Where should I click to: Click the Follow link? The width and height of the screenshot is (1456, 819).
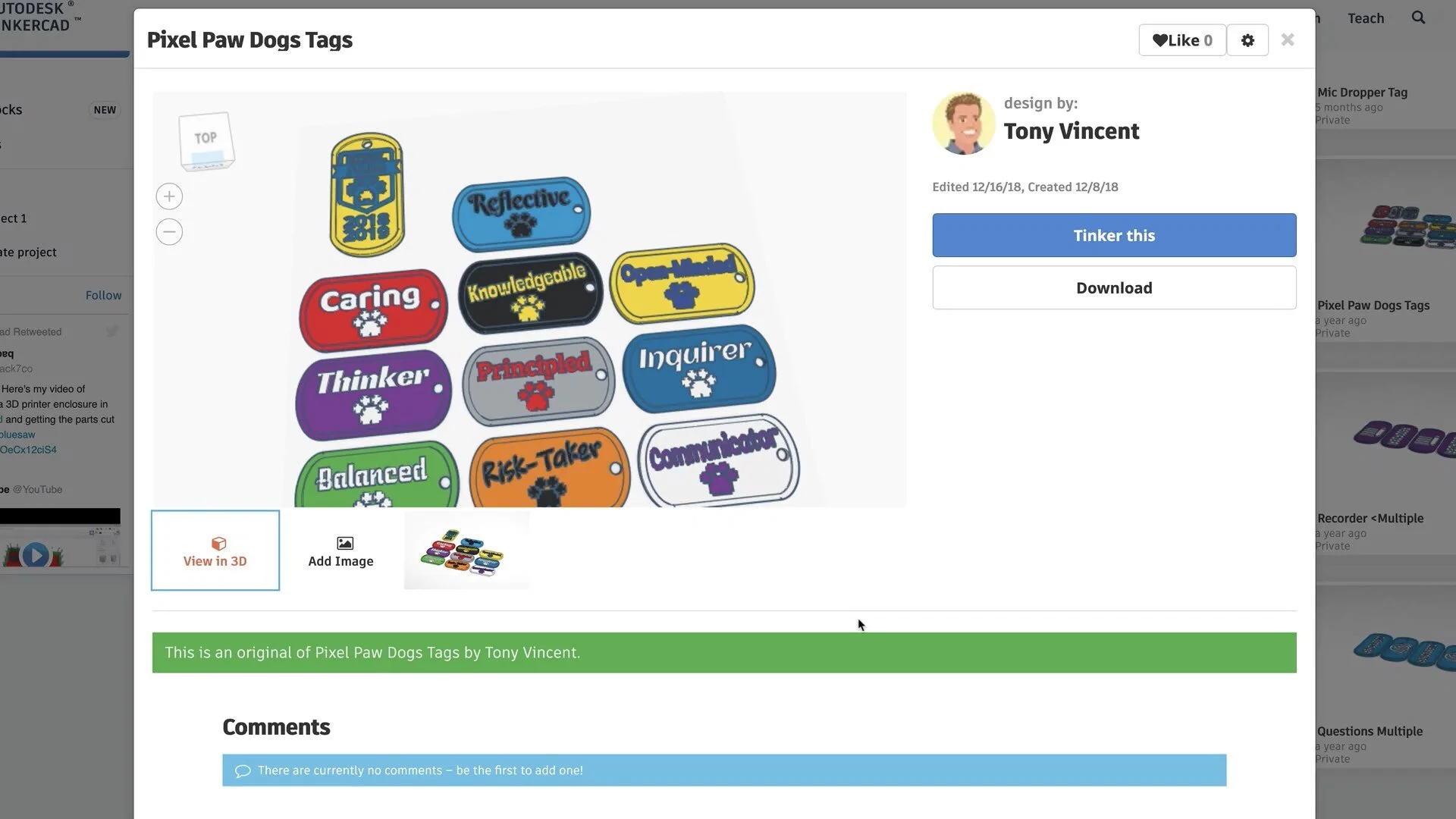103,295
